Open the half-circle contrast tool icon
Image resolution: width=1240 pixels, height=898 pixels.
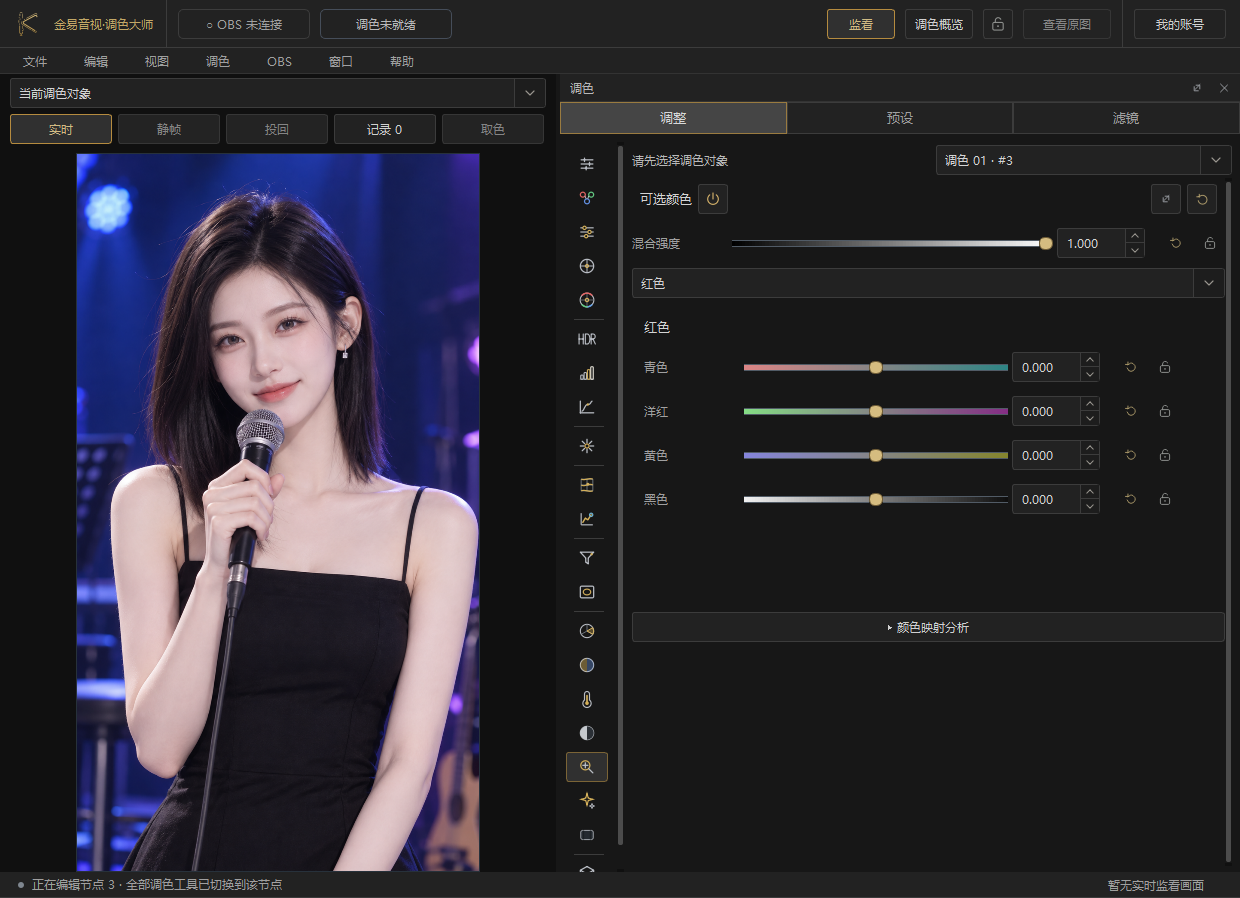587,733
